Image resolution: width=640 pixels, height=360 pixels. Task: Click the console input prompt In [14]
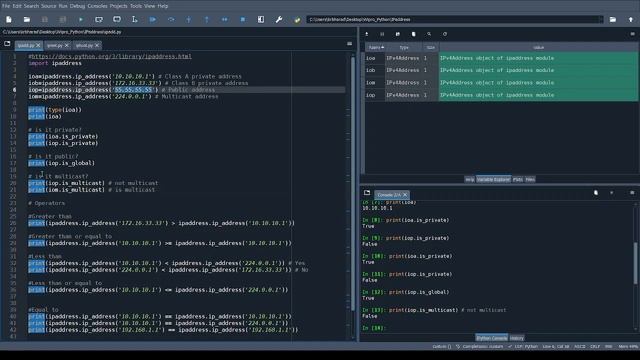(373, 328)
